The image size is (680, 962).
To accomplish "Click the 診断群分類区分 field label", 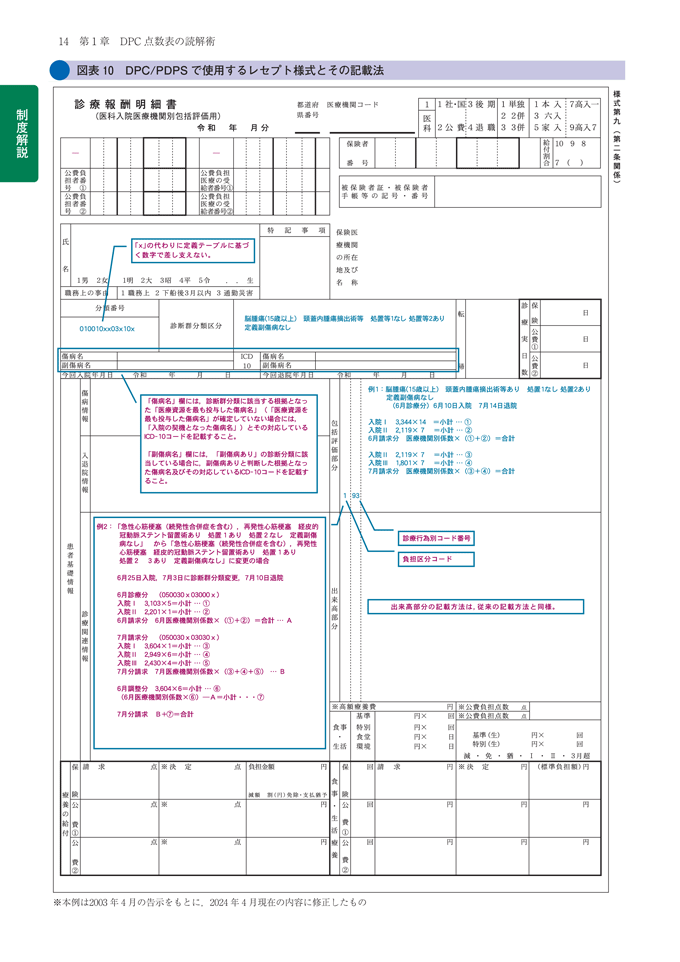I will (196, 326).
